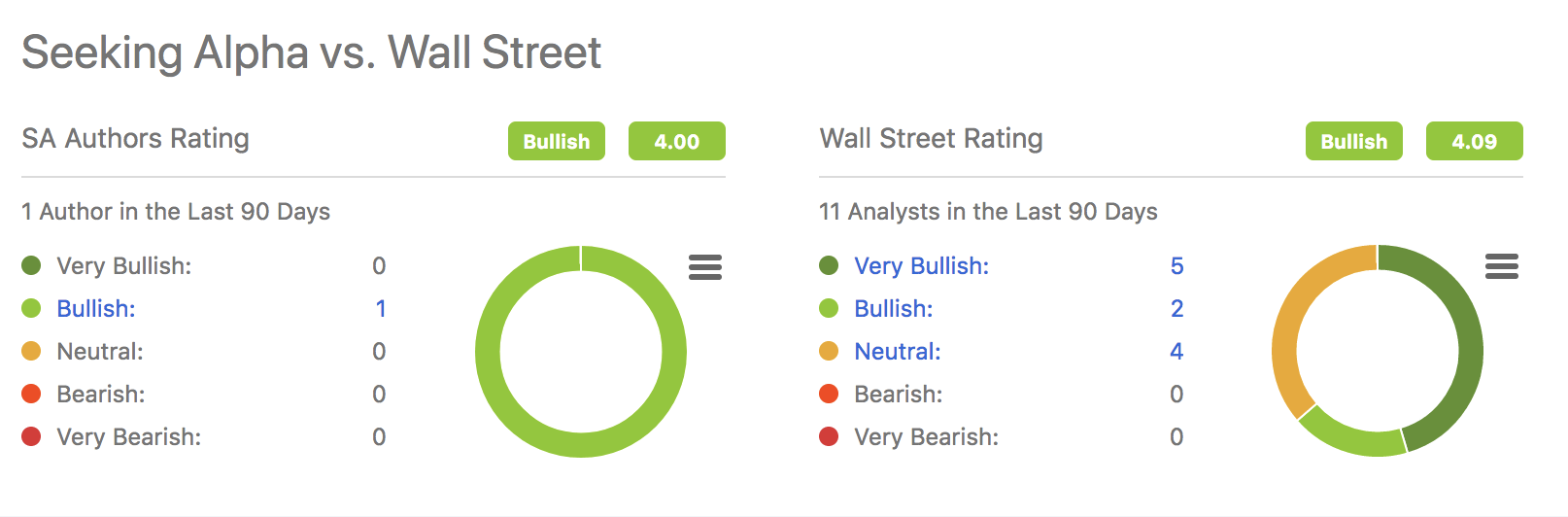Open the SA Authors chart hamburger menu
1568x517 pixels.
(704, 266)
